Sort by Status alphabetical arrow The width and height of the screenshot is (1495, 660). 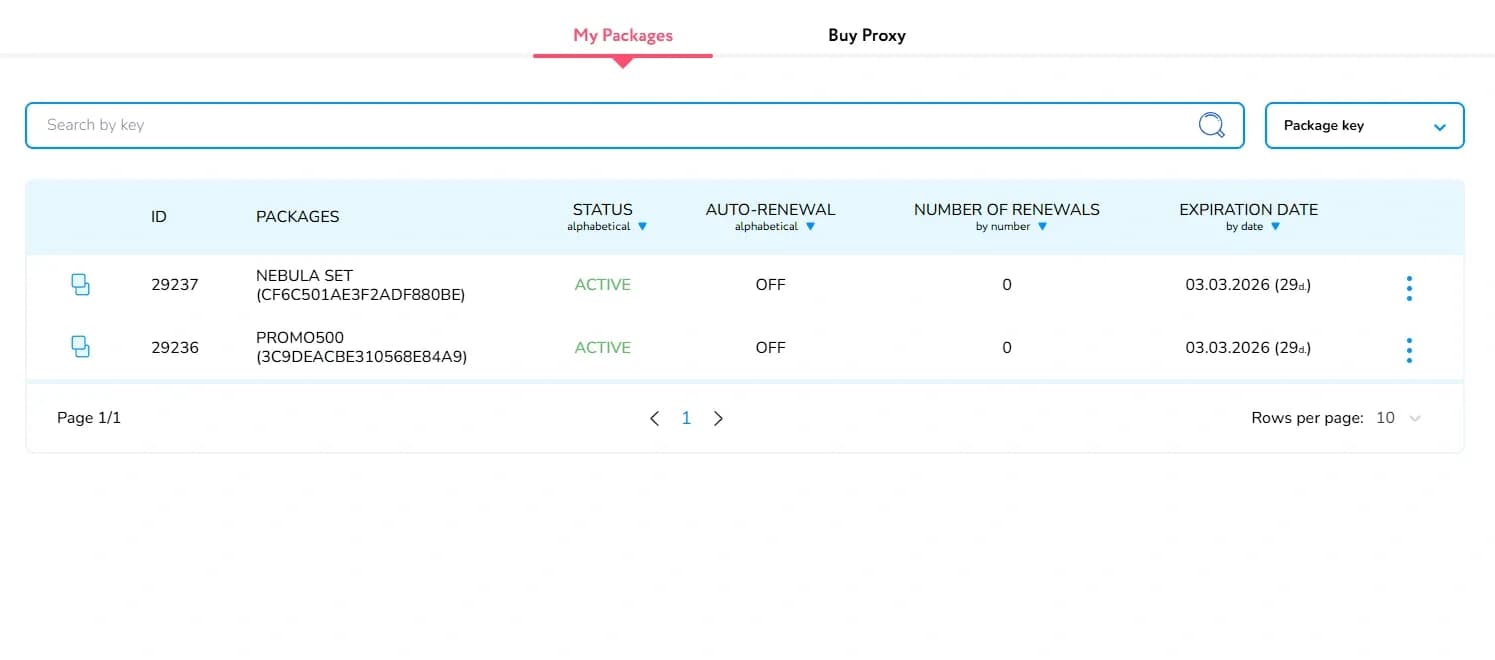pos(642,227)
